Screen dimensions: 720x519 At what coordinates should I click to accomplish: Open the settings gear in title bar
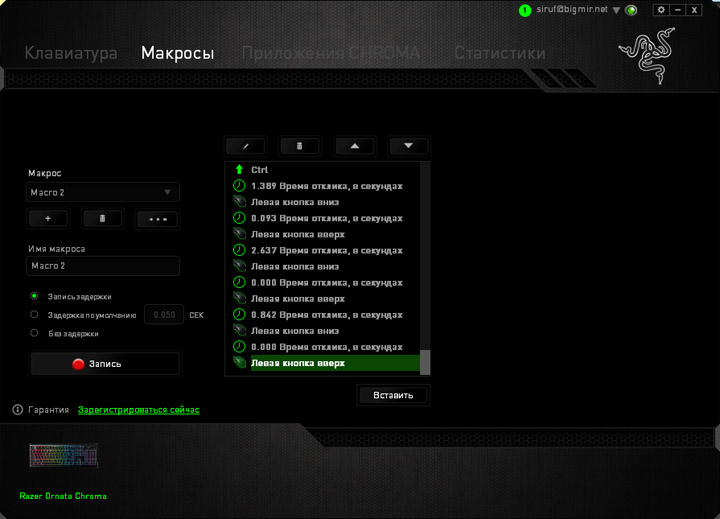point(661,10)
